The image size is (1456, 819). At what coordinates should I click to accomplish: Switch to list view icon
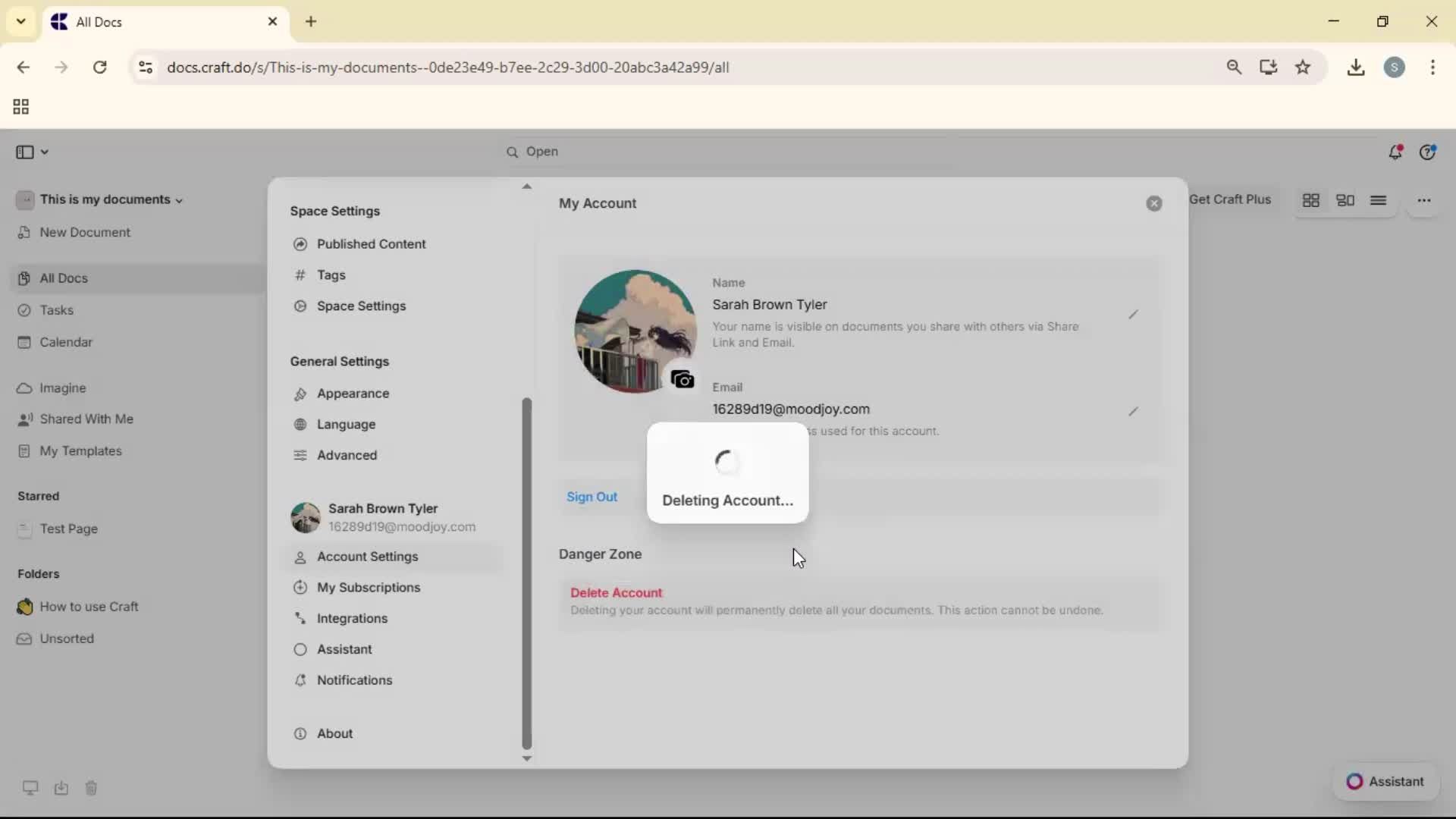click(x=1378, y=200)
